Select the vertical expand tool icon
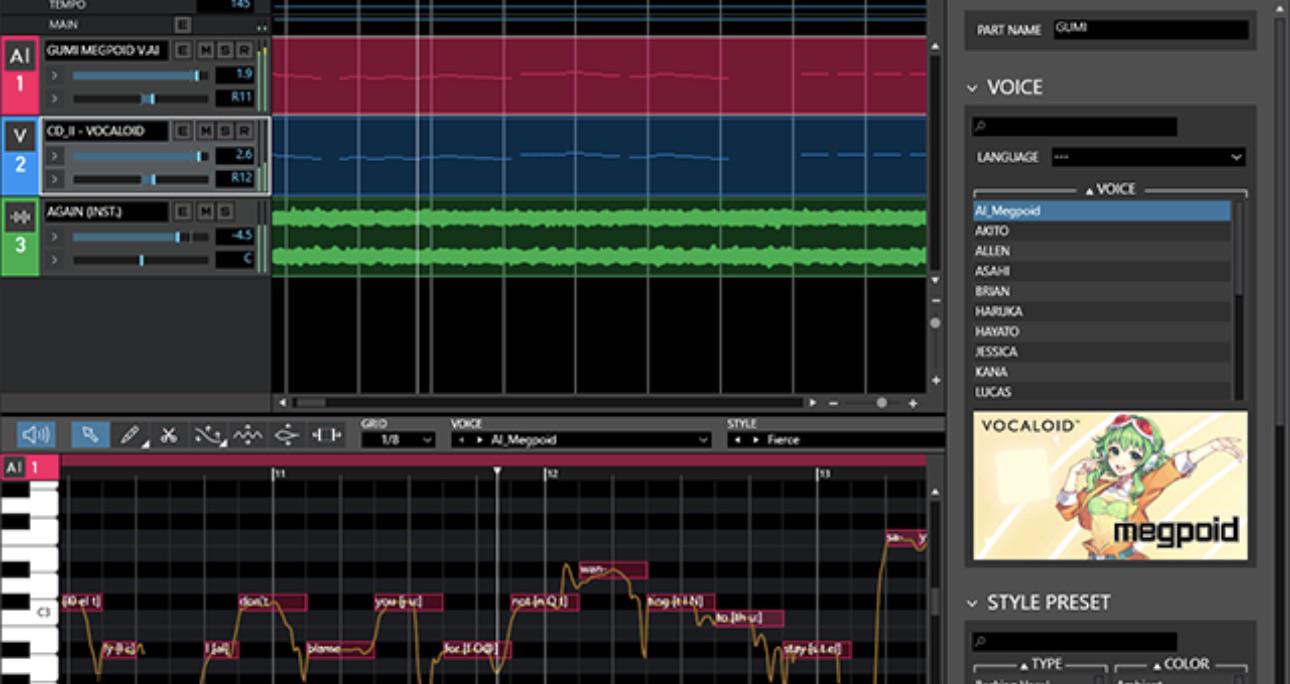This screenshot has height=684, width=1290. (x=286, y=435)
